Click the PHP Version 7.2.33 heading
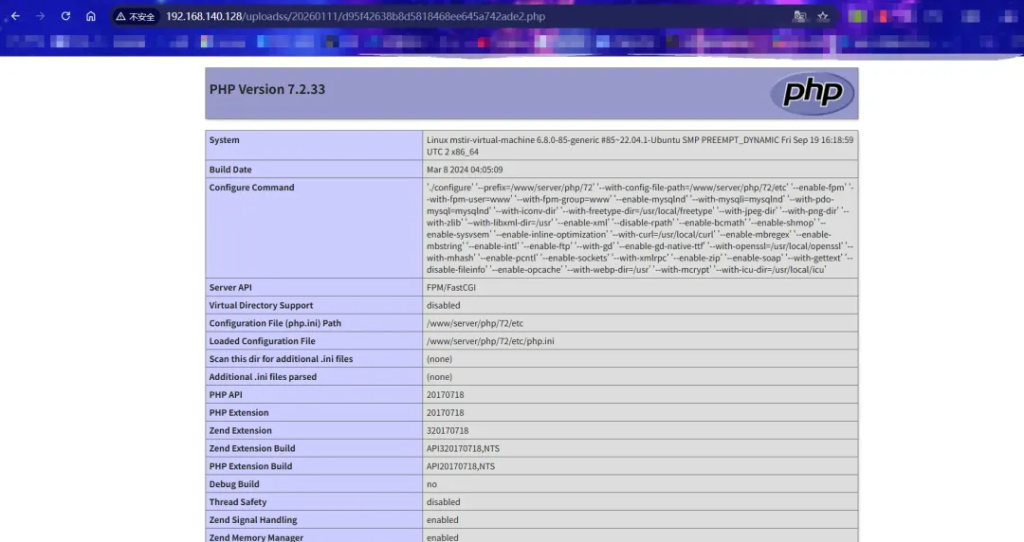This screenshot has width=1024, height=542. point(267,90)
